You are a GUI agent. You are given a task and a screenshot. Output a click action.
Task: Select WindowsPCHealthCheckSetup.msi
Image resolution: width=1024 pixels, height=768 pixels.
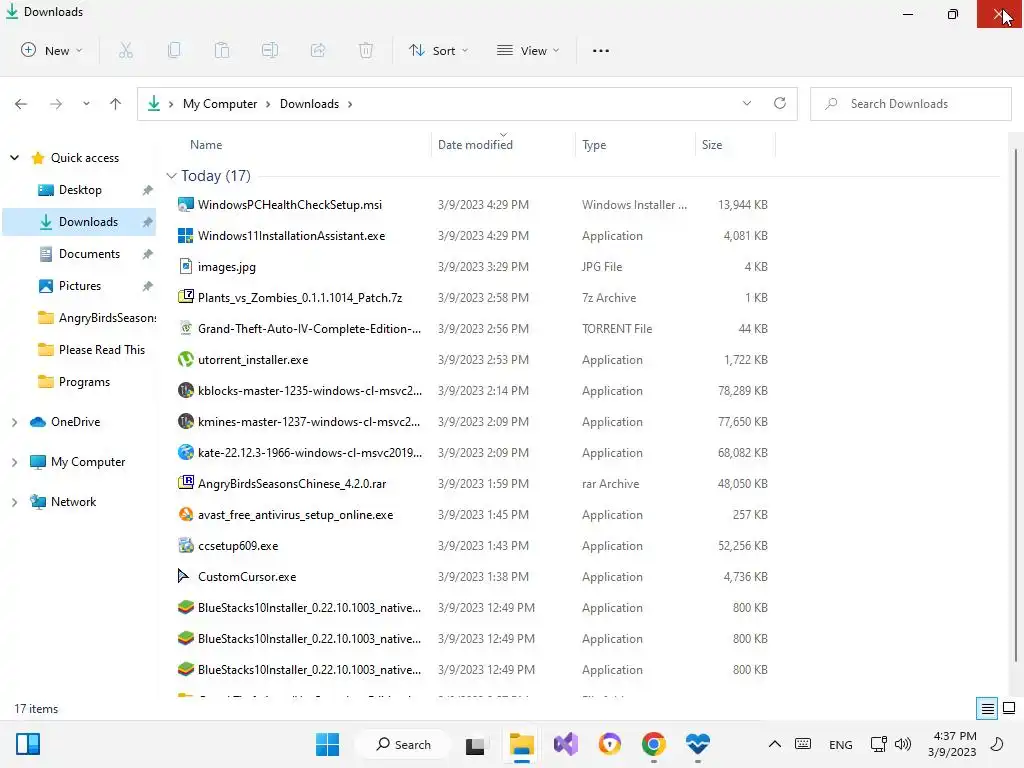(289, 204)
